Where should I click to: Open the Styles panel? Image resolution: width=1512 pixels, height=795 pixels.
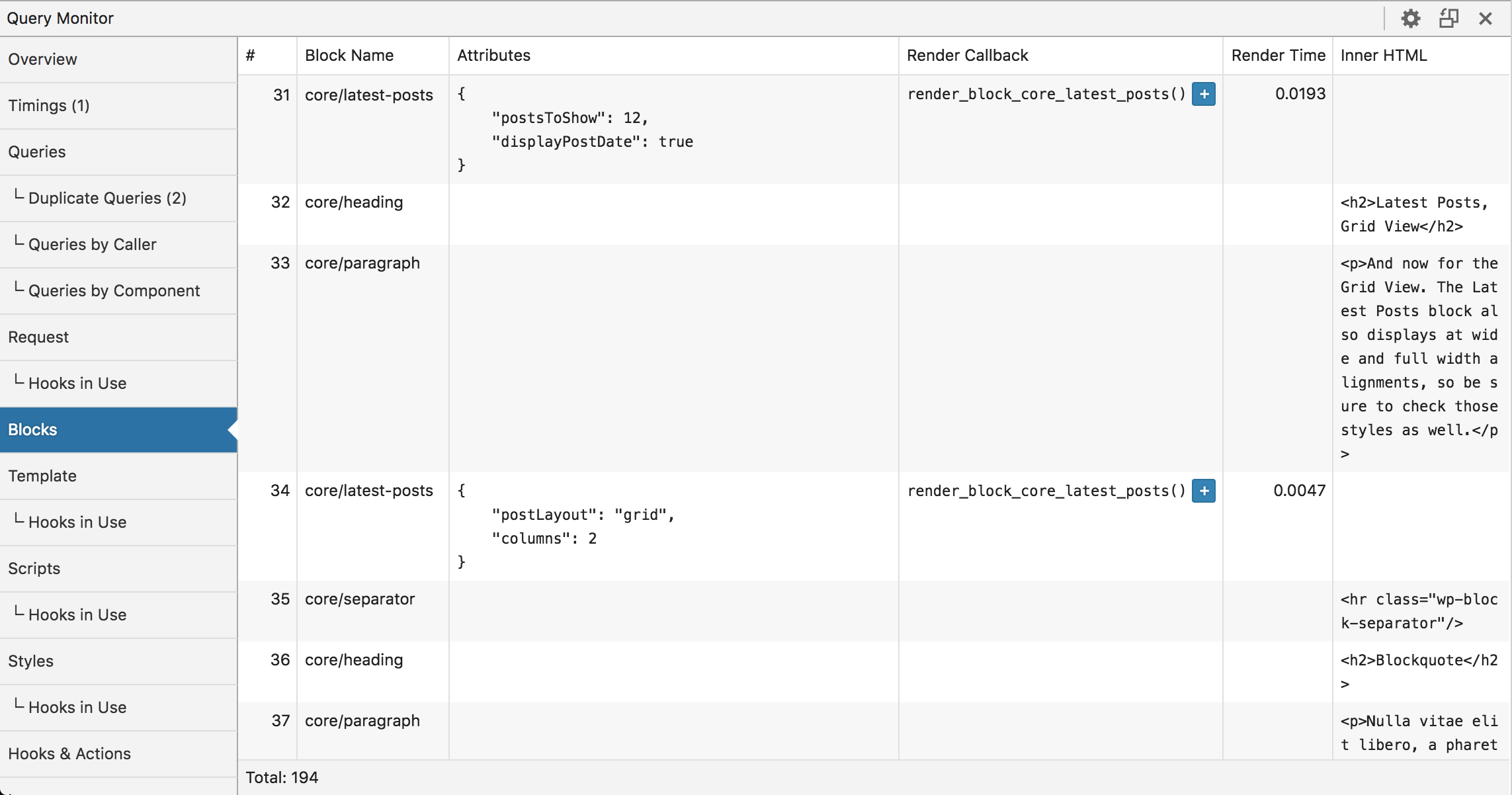118,661
